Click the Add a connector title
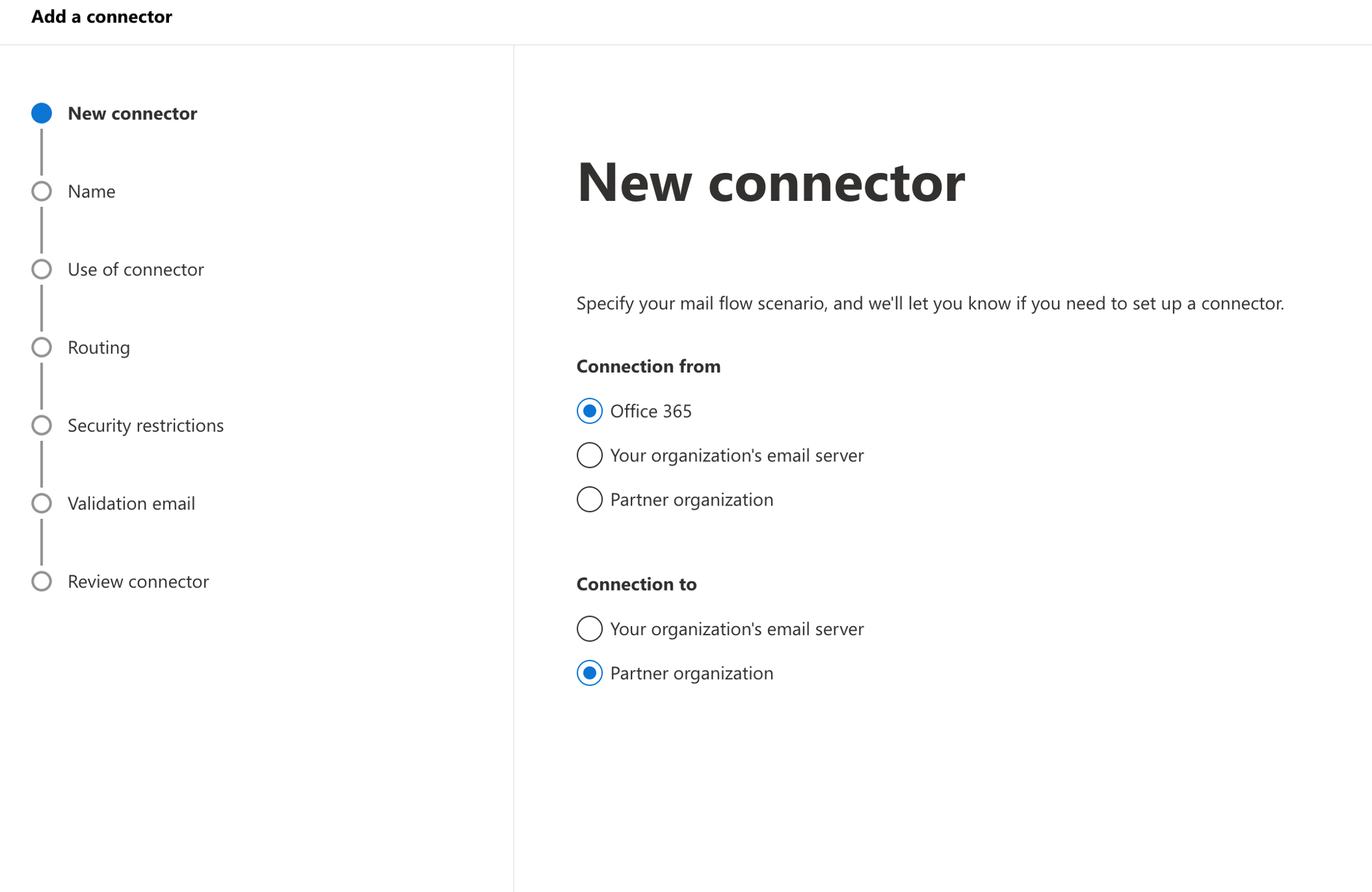Viewport: 1372px width, 892px height. click(101, 16)
